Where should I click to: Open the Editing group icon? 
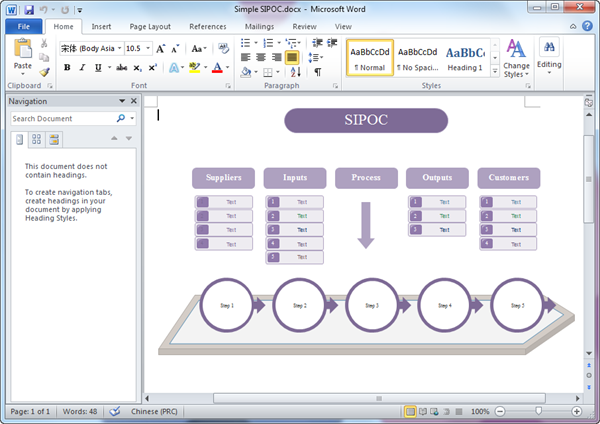(x=549, y=48)
